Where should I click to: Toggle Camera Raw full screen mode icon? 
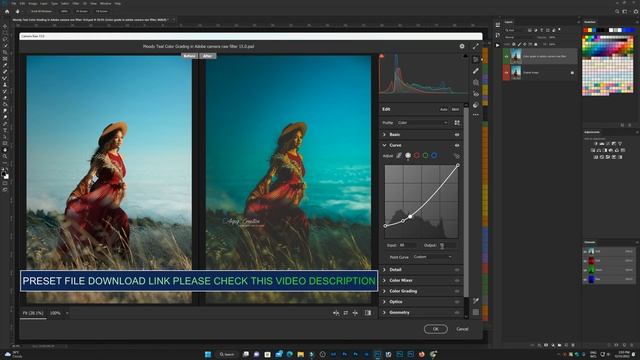pyautogui.click(x=476, y=46)
